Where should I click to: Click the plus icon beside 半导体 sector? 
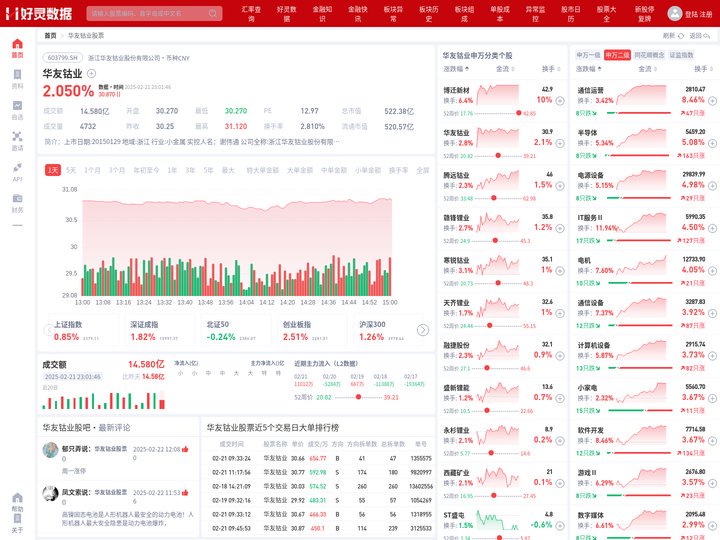pyautogui.click(x=712, y=143)
